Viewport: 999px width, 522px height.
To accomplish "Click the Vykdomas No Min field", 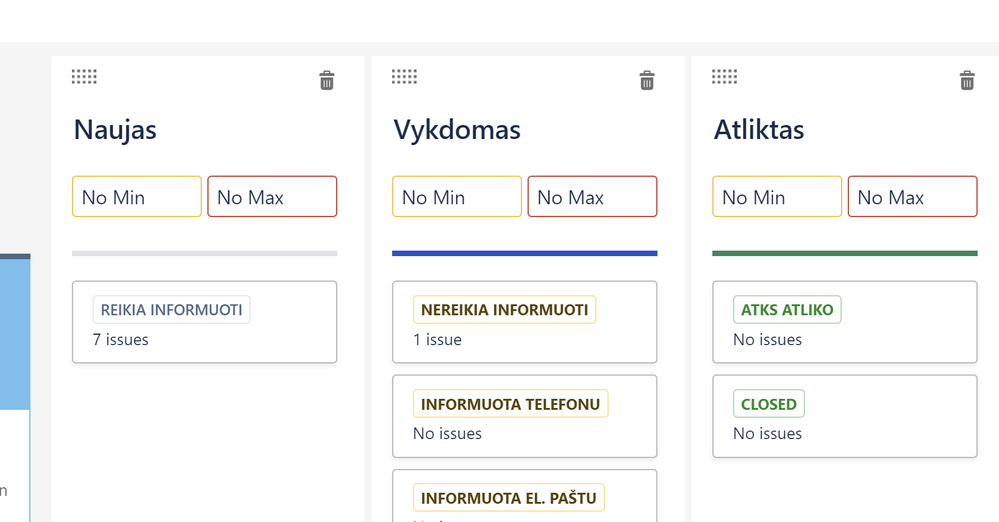I will [457, 197].
